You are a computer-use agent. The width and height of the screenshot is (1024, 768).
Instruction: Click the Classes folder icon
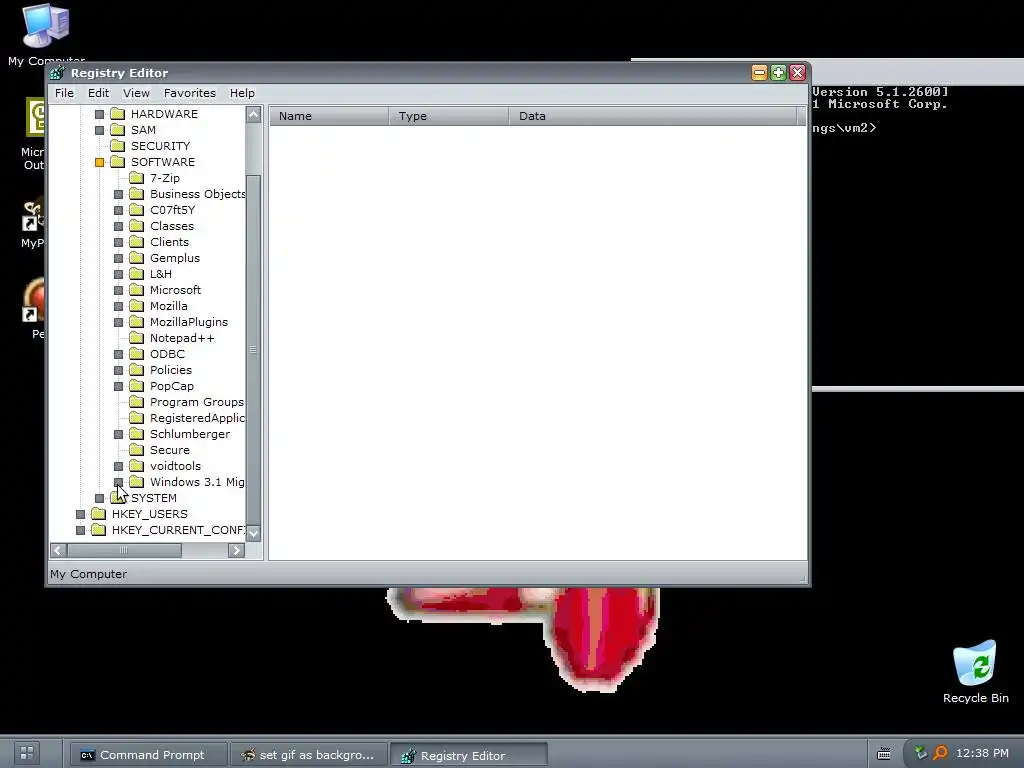tap(136, 226)
